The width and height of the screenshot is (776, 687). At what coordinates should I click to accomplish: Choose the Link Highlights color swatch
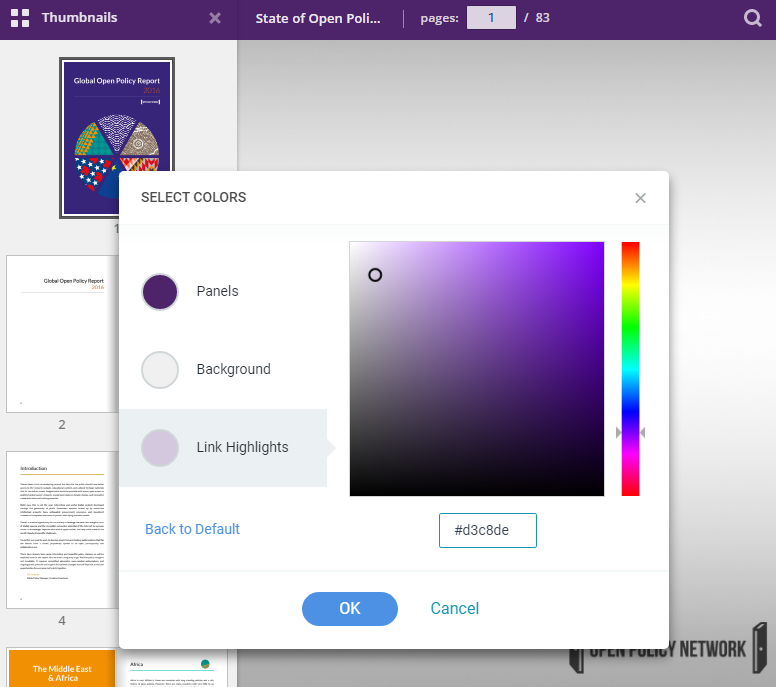[x=160, y=448]
